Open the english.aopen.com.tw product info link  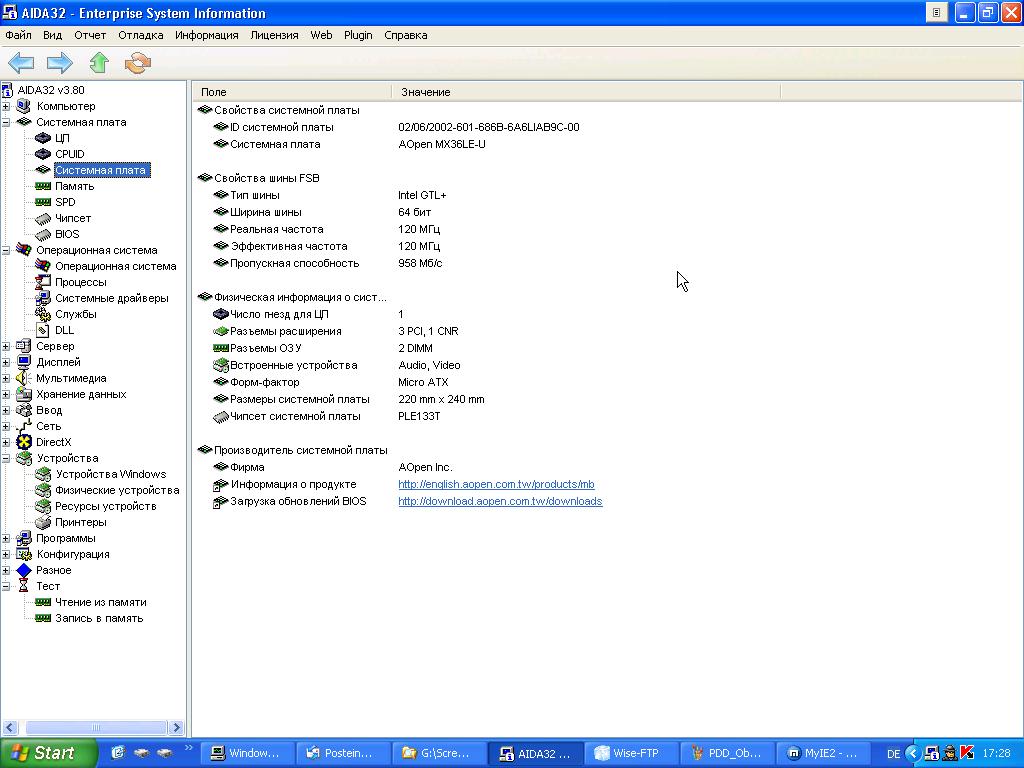click(x=496, y=484)
